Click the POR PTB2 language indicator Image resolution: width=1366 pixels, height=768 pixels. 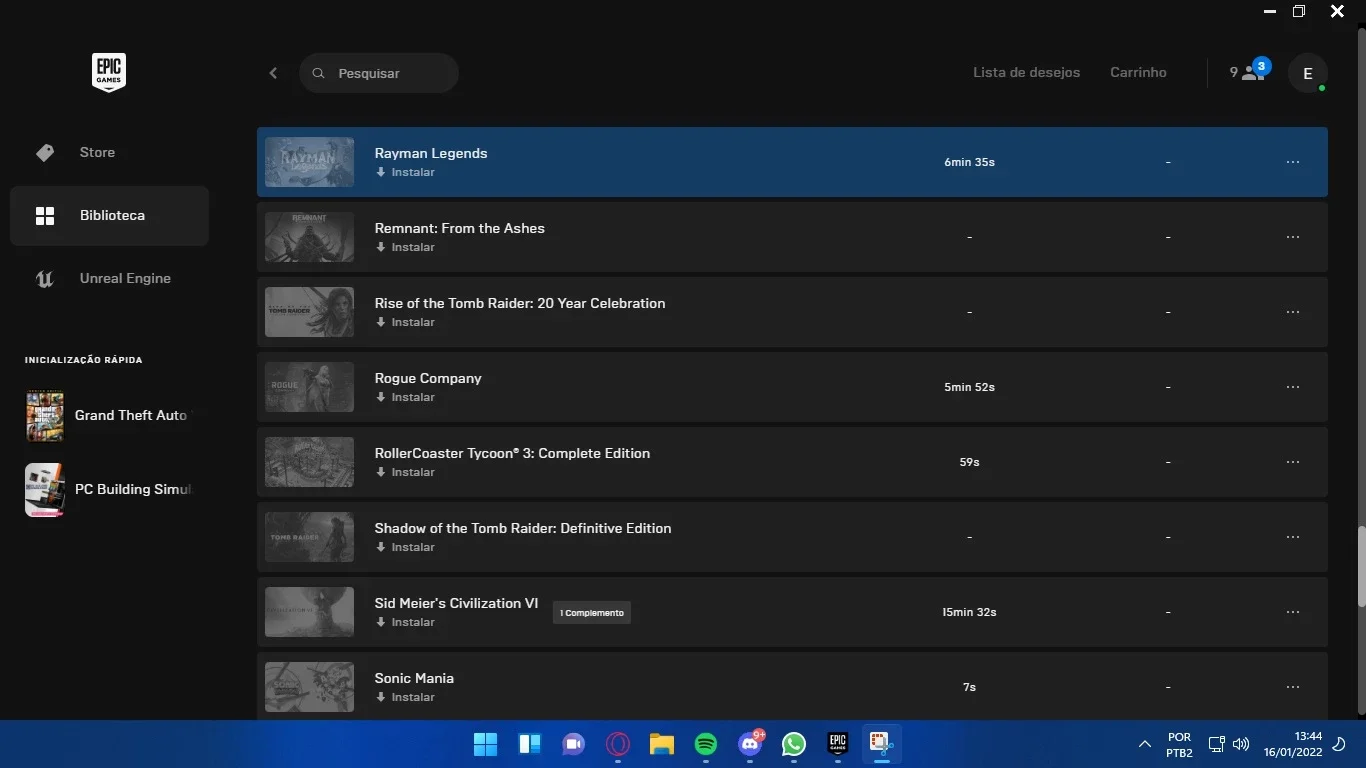(x=1179, y=744)
